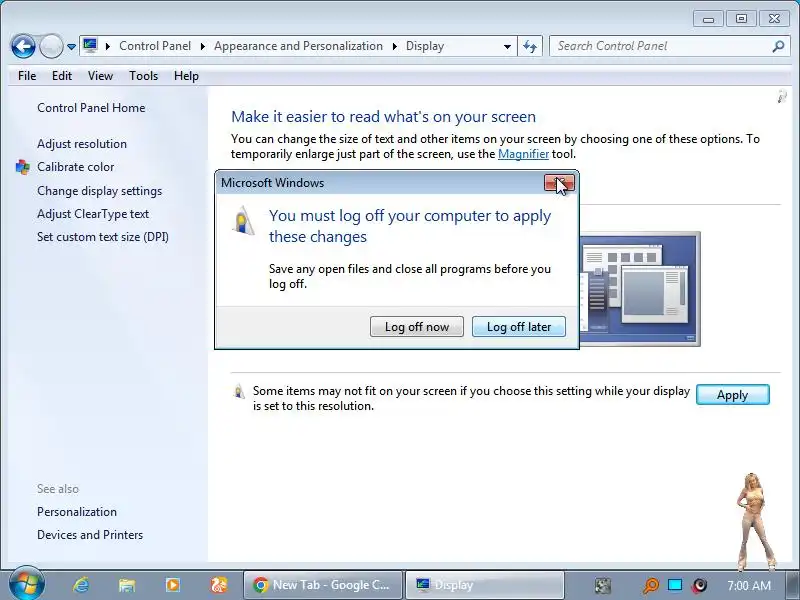
Task: Open Devices and Printers link
Action: 90,535
